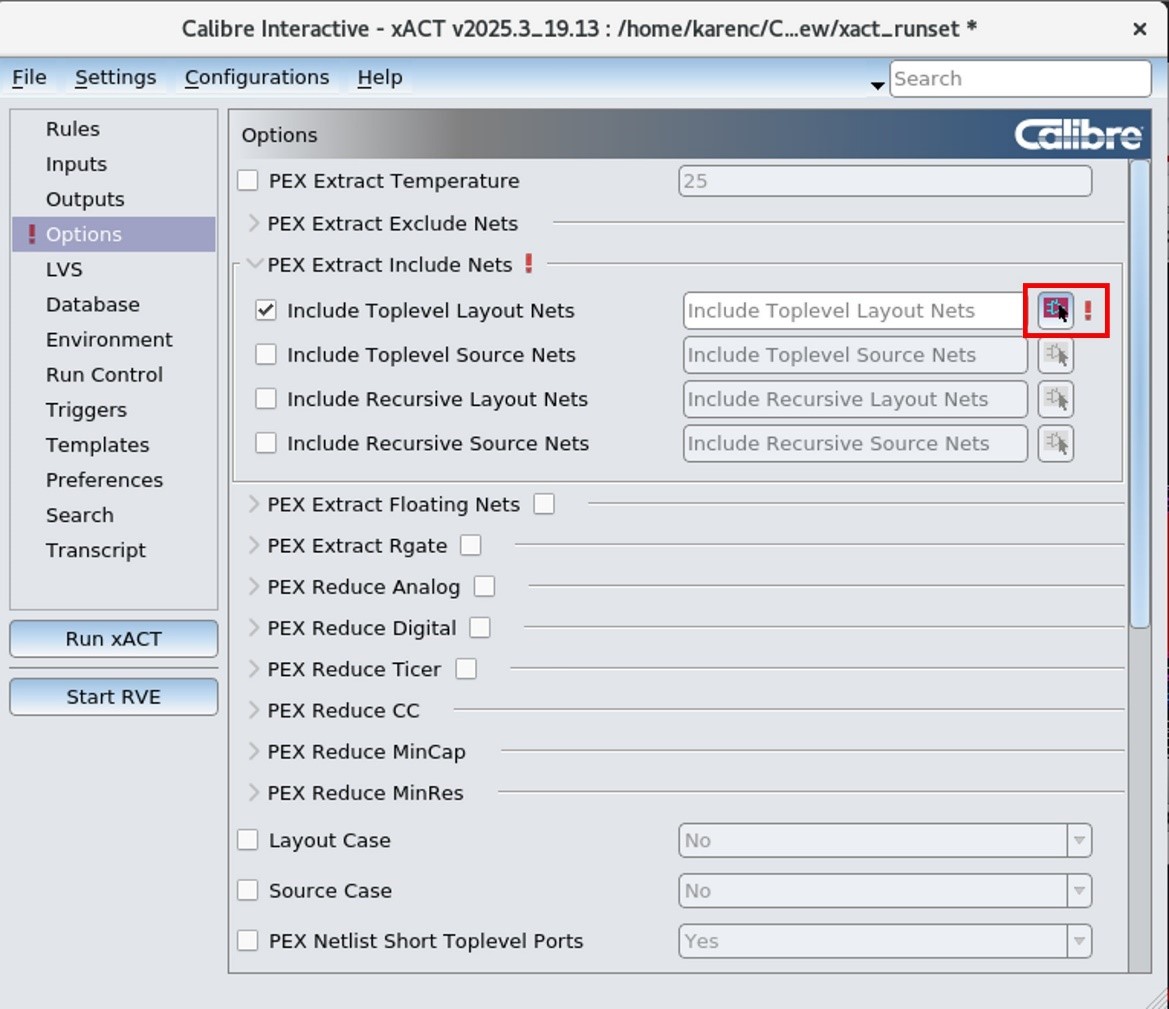Open the Configurations menu

[x=256, y=77]
